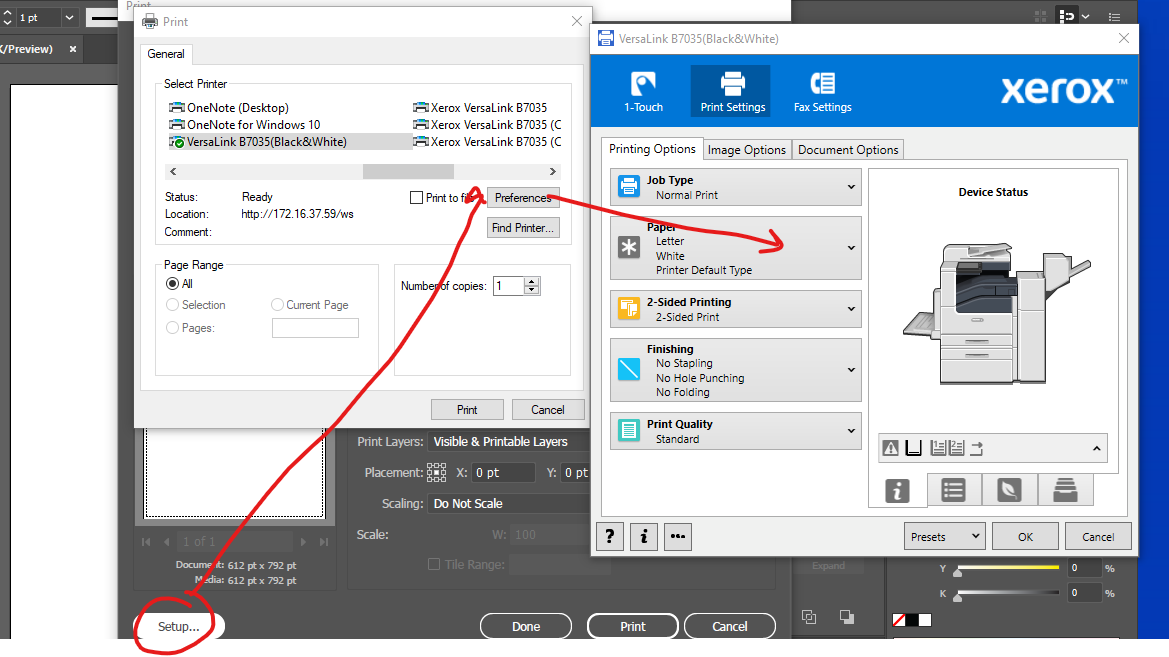Image resolution: width=1169 pixels, height=657 pixels.
Task: Select the eco leaf settings icon
Action: pyautogui.click(x=1009, y=489)
